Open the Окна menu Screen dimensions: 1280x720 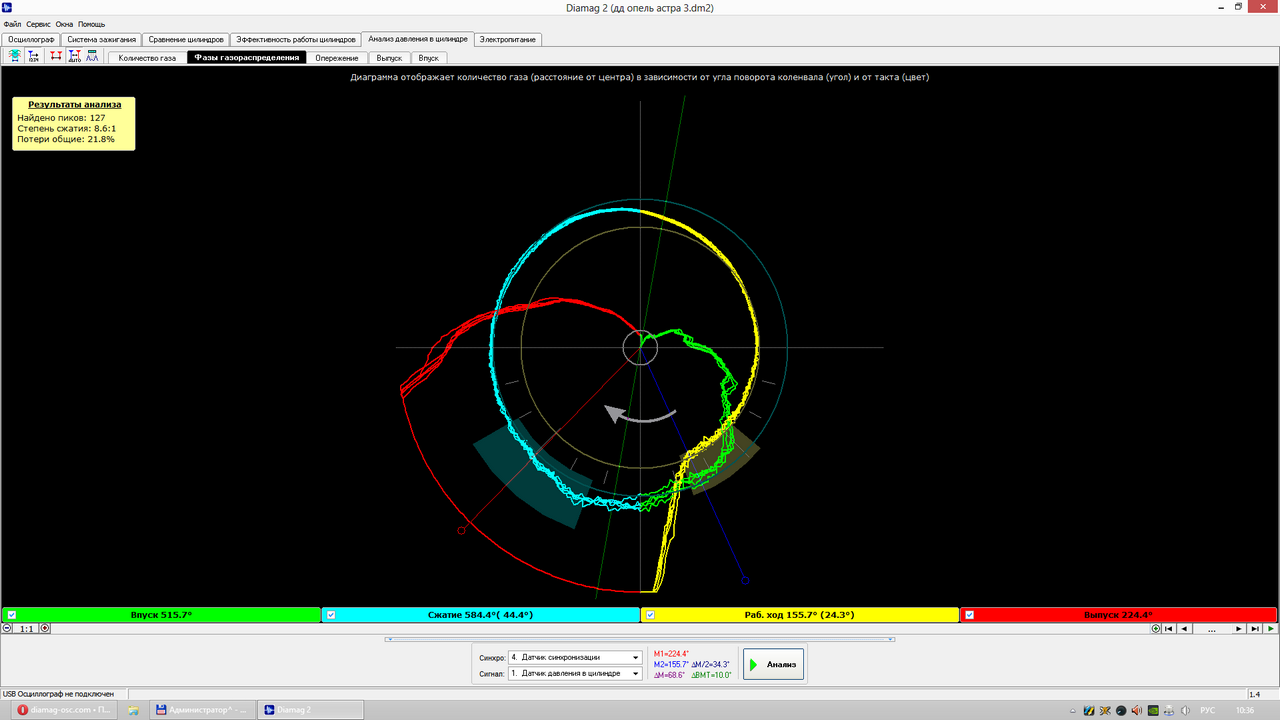point(64,23)
